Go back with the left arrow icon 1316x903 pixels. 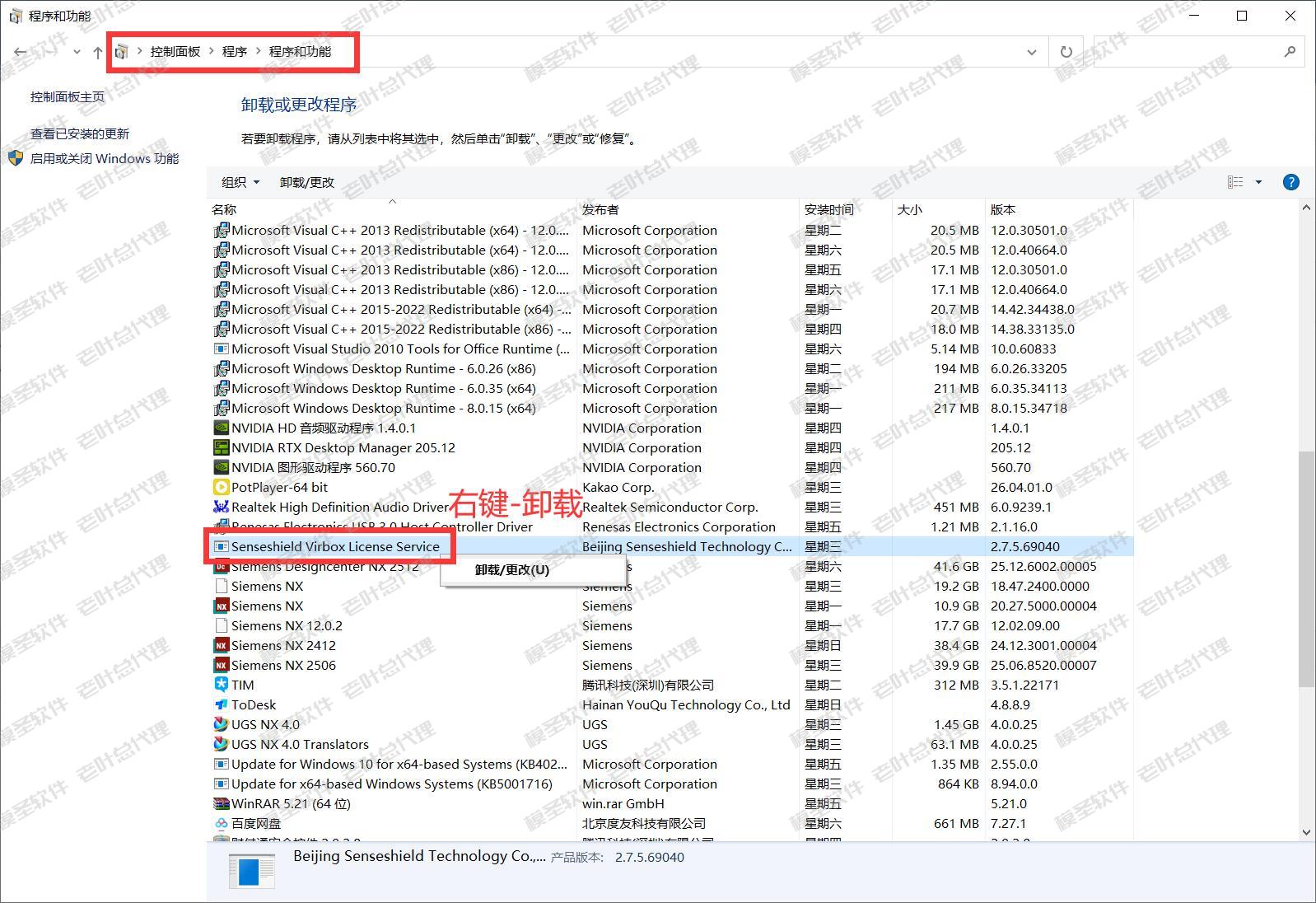21,52
